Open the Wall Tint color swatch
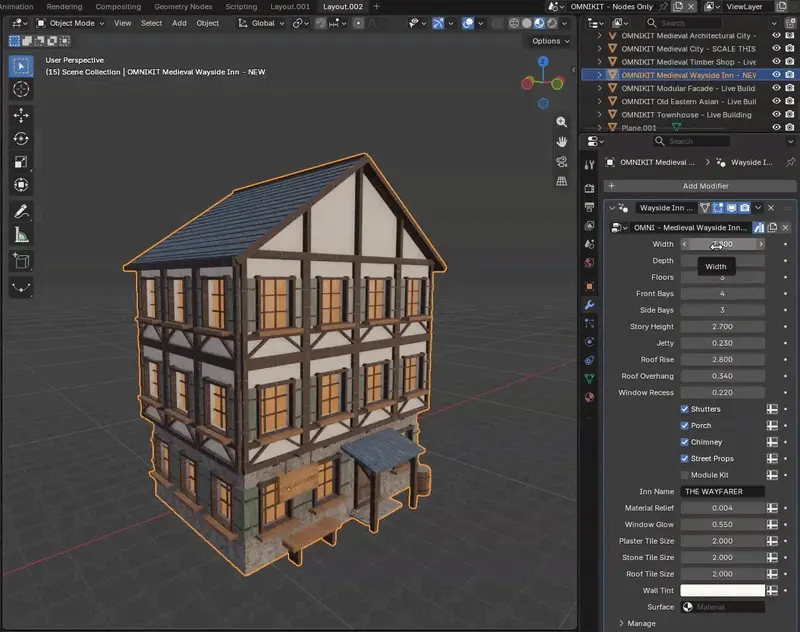The width and height of the screenshot is (800, 632). click(722, 590)
